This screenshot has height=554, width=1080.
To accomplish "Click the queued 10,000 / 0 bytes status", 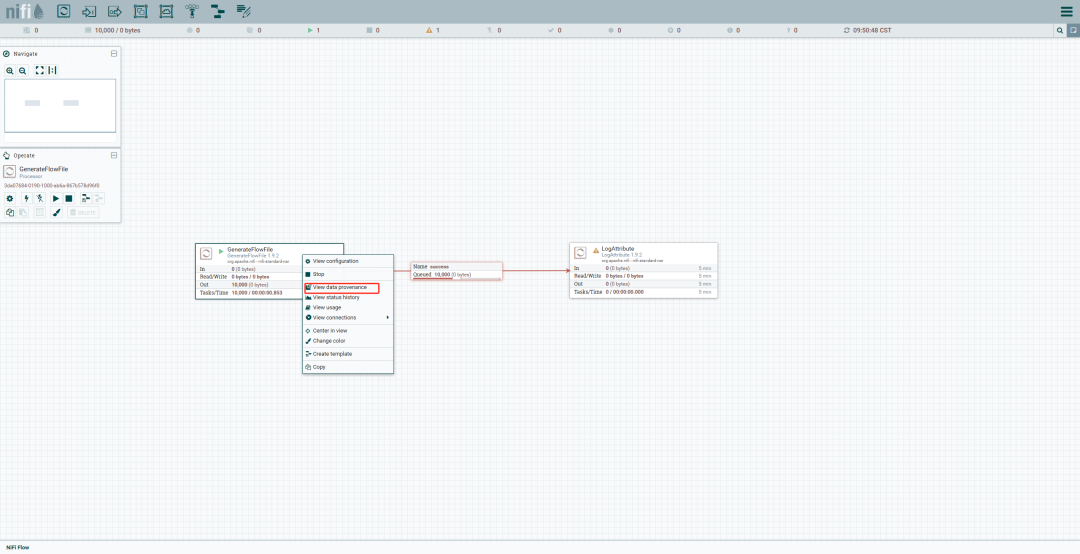I will 112,30.
